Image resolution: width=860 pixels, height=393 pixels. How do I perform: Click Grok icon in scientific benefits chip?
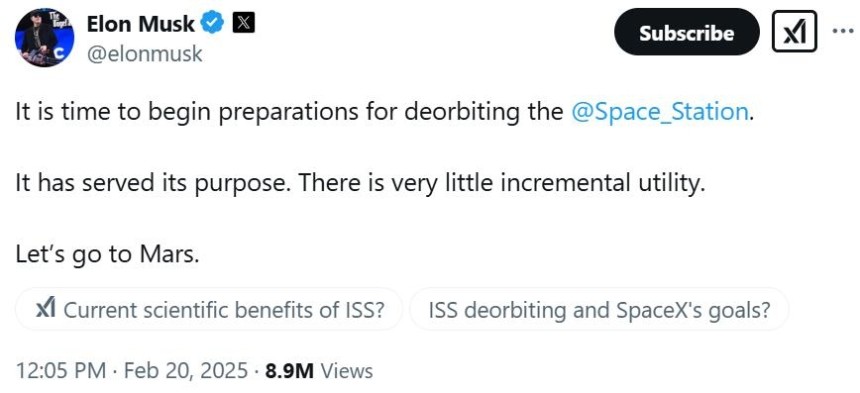coord(45,310)
